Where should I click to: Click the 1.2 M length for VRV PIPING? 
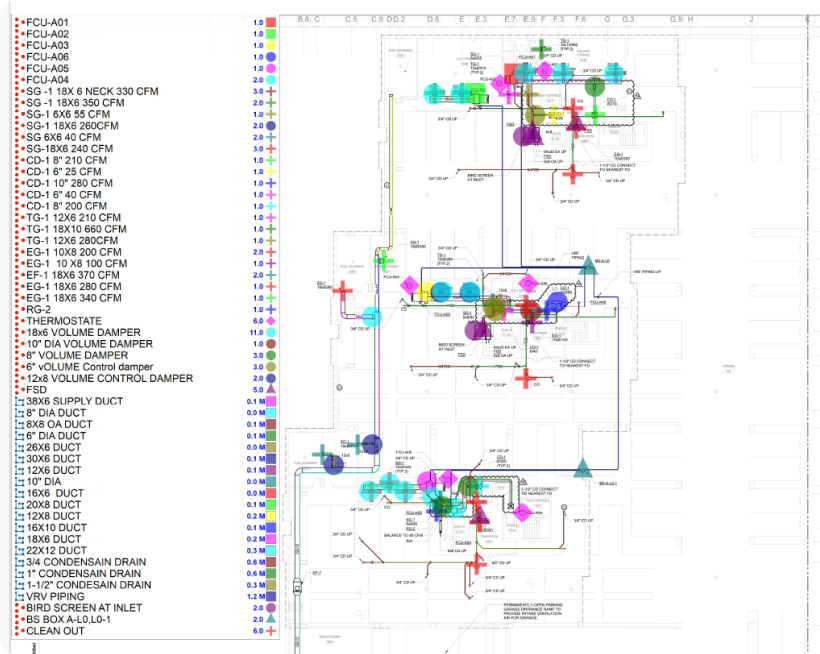pos(255,596)
